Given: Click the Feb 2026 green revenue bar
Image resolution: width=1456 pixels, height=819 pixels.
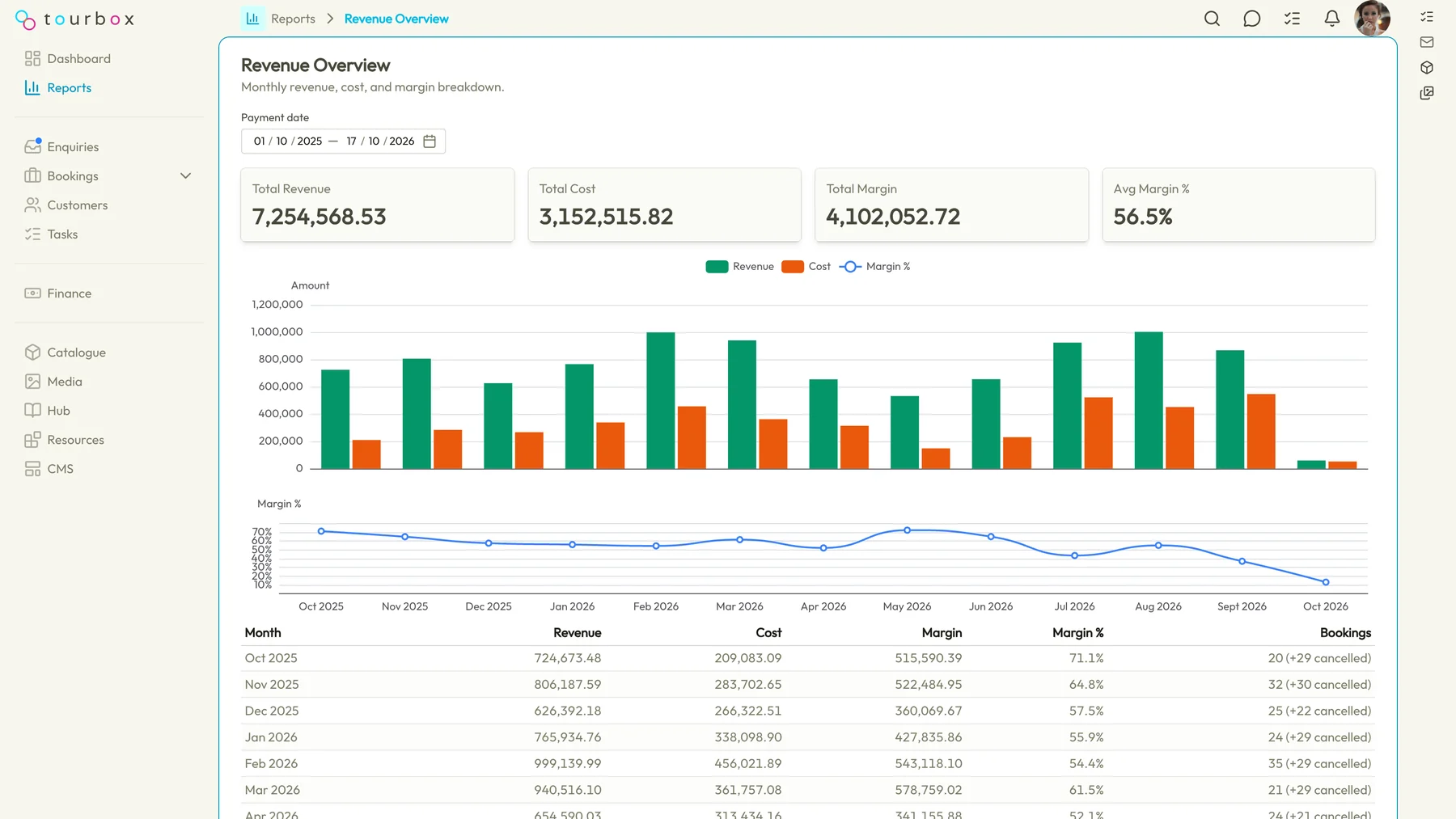Looking at the screenshot, I should coord(661,400).
